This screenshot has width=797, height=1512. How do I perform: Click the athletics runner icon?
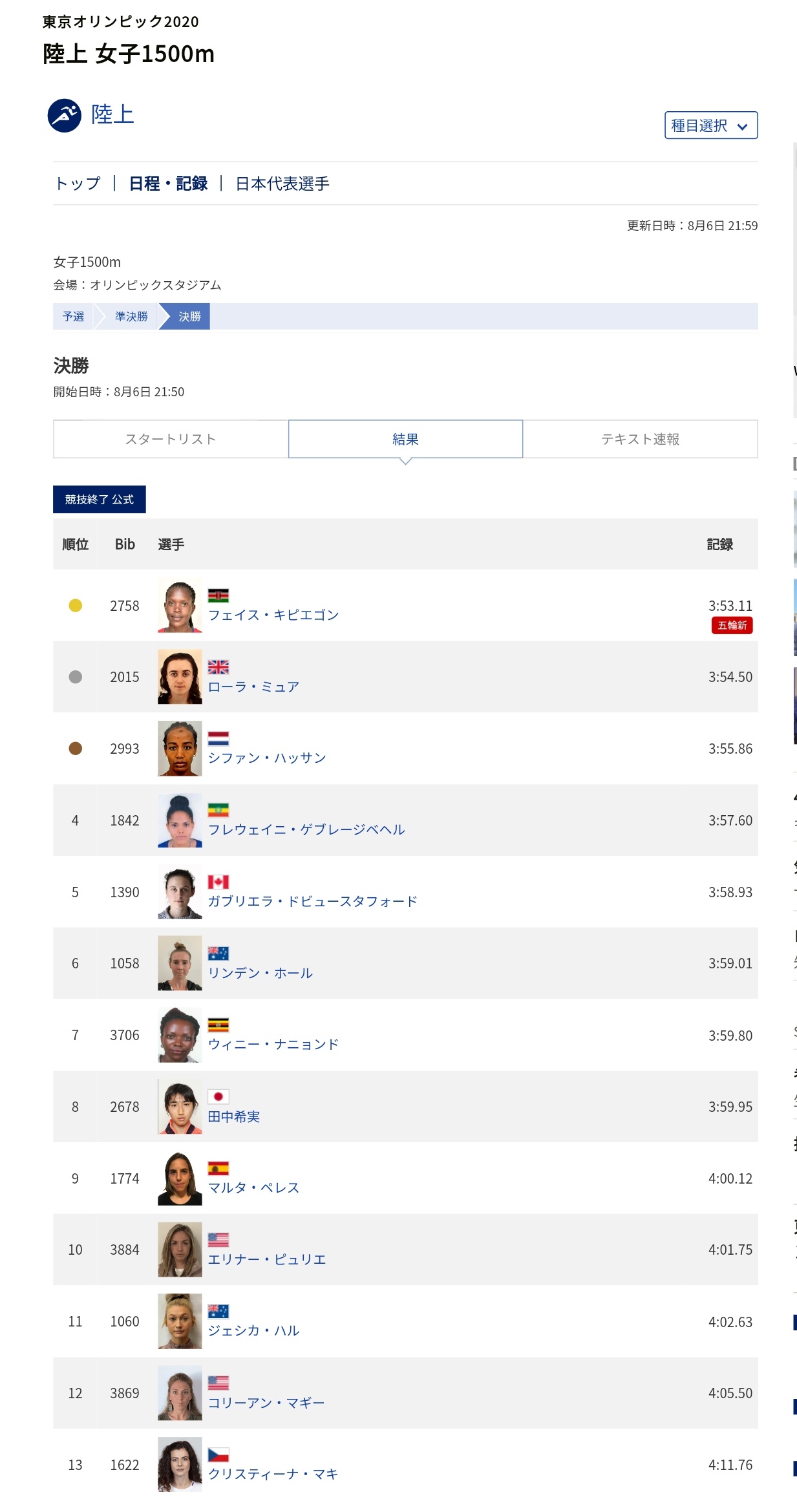(65, 116)
